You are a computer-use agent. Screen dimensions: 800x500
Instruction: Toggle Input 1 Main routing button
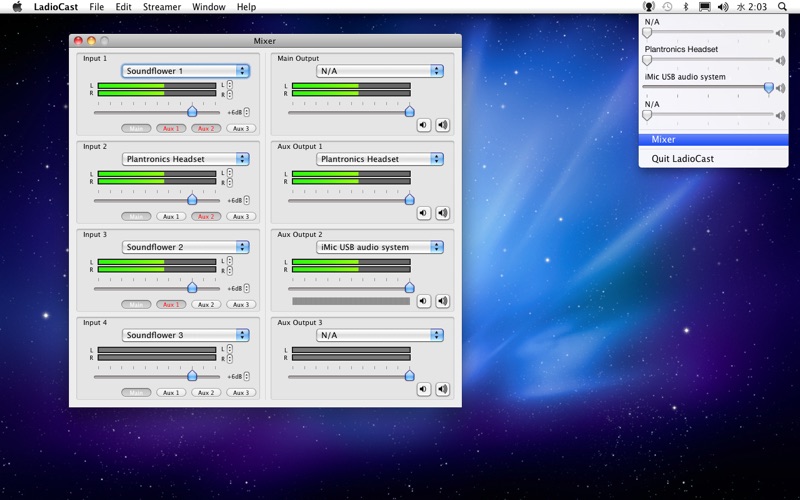(136, 129)
